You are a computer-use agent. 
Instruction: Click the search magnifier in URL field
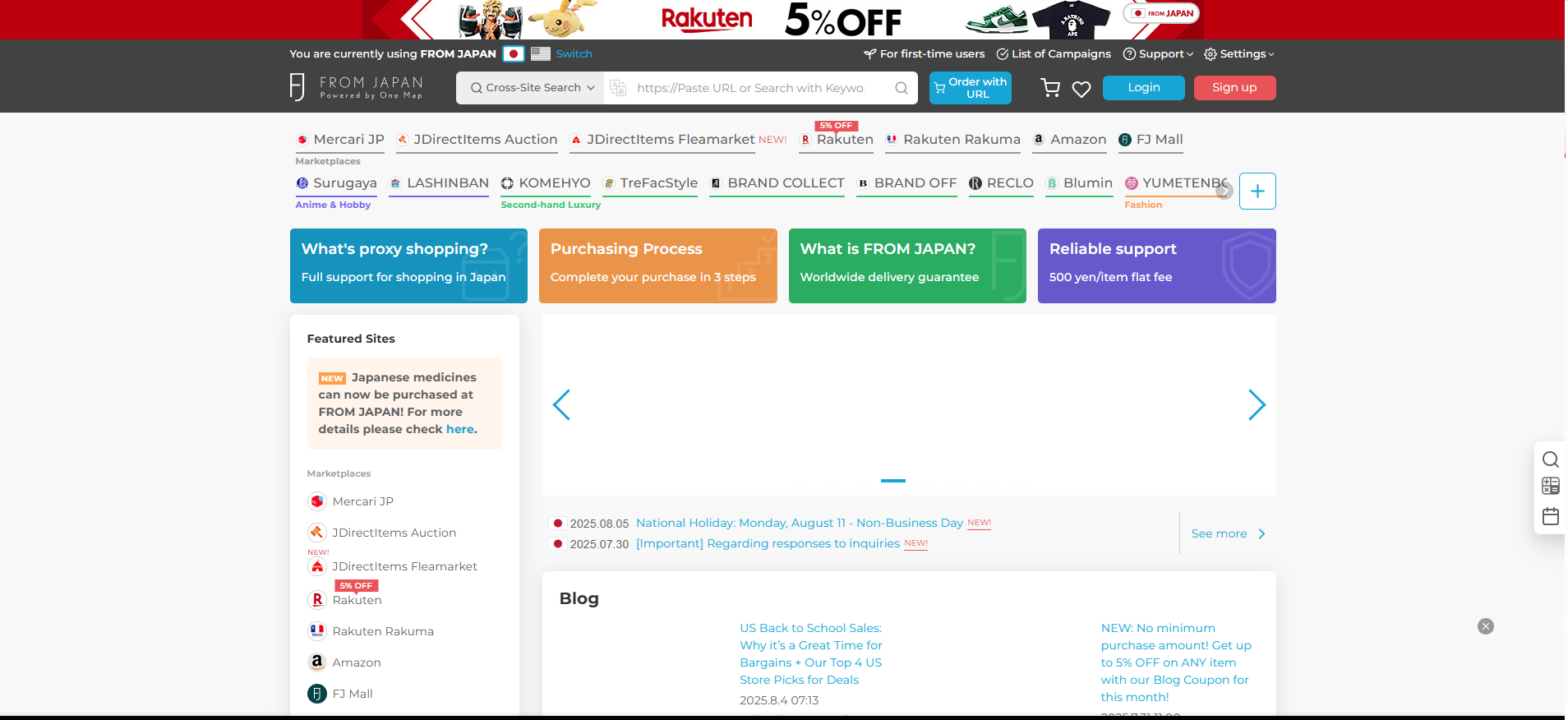click(902, 88)
